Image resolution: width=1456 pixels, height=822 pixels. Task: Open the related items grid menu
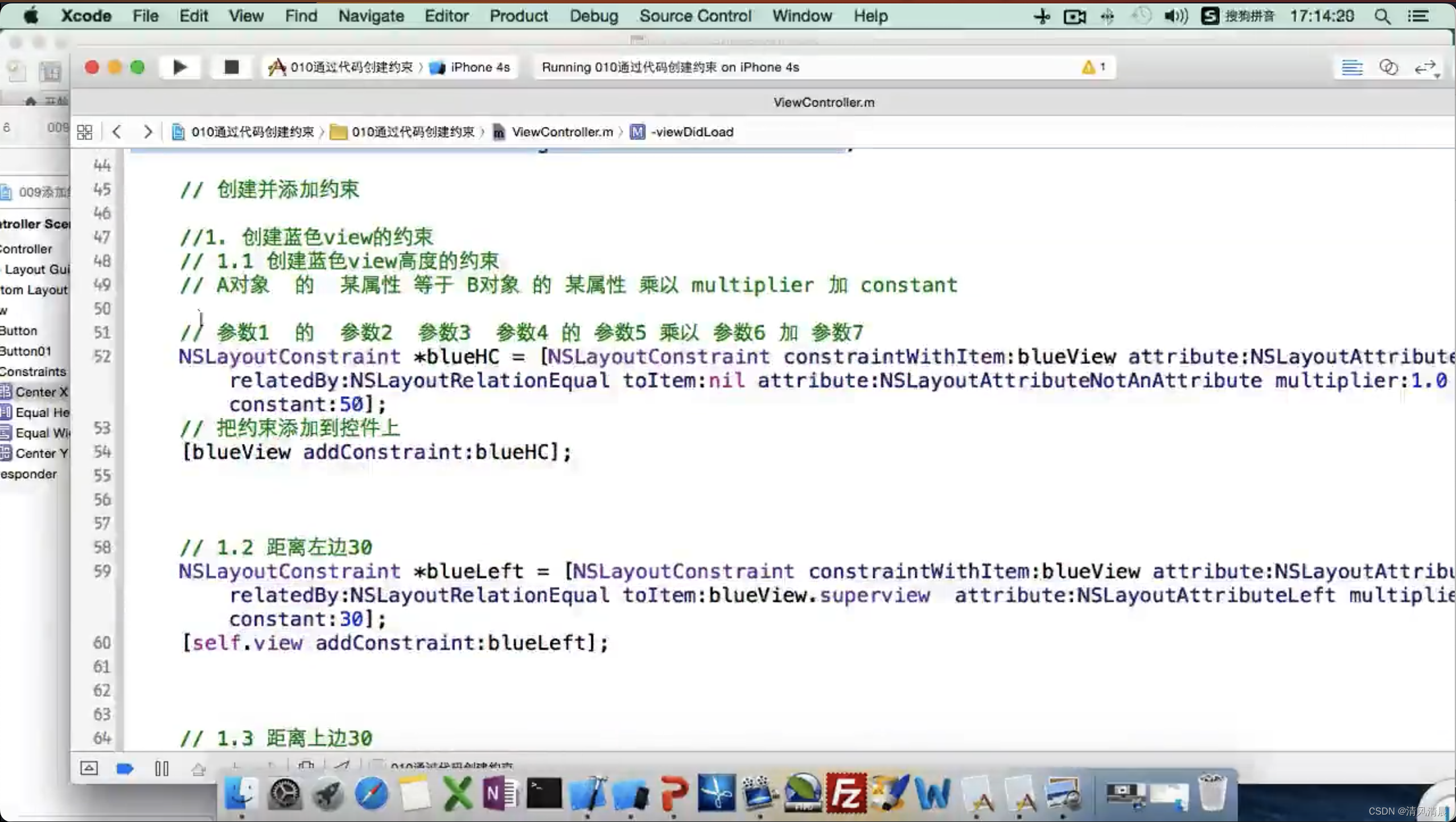coord(85,132)
